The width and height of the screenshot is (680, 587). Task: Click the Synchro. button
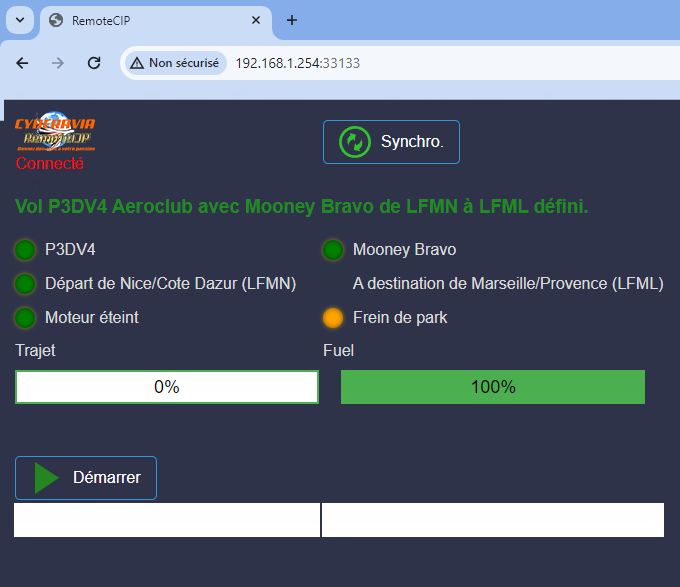click(x=391, y=142)
